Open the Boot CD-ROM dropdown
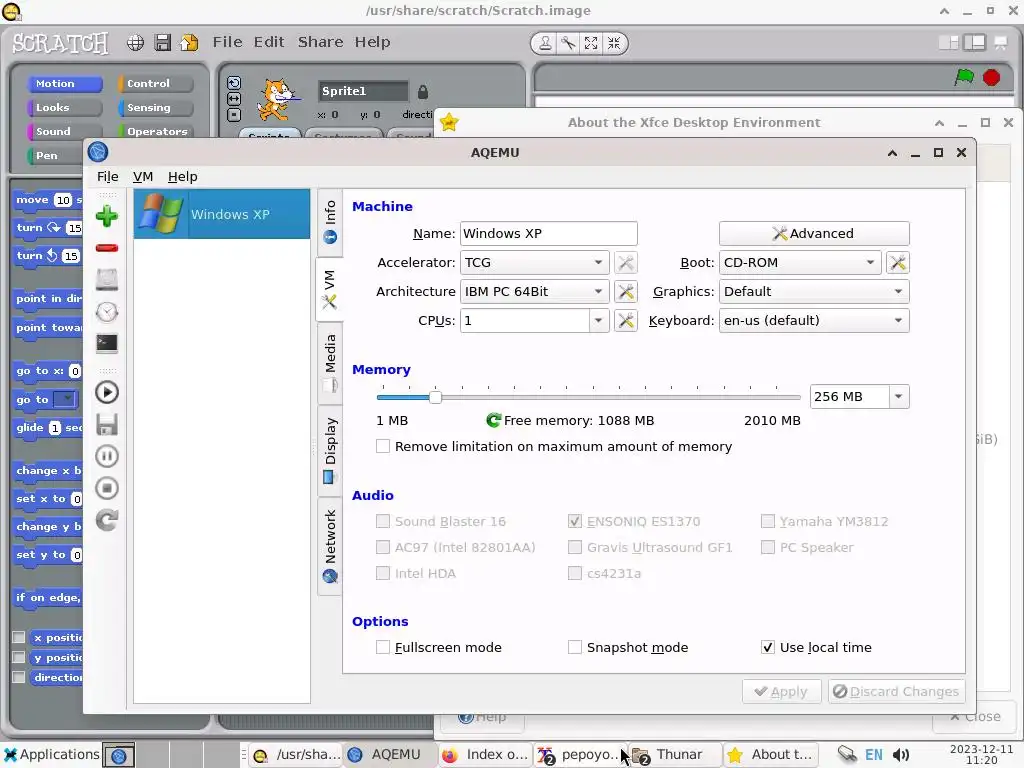Viewport: 1024px width, 768px height. pyautogui.click(x=800, y=263)
